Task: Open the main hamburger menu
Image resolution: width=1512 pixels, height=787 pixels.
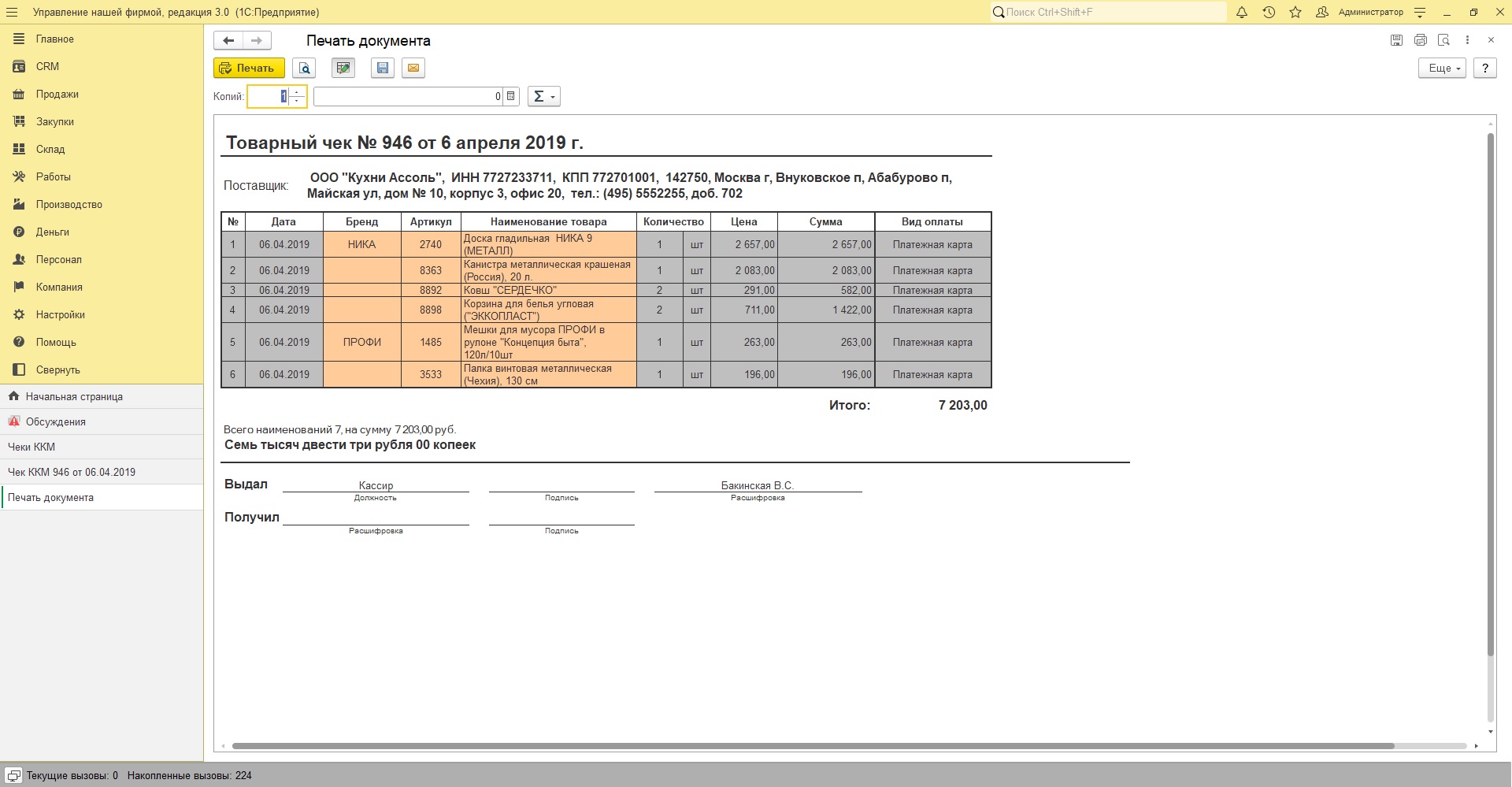Action: point(12,12)
